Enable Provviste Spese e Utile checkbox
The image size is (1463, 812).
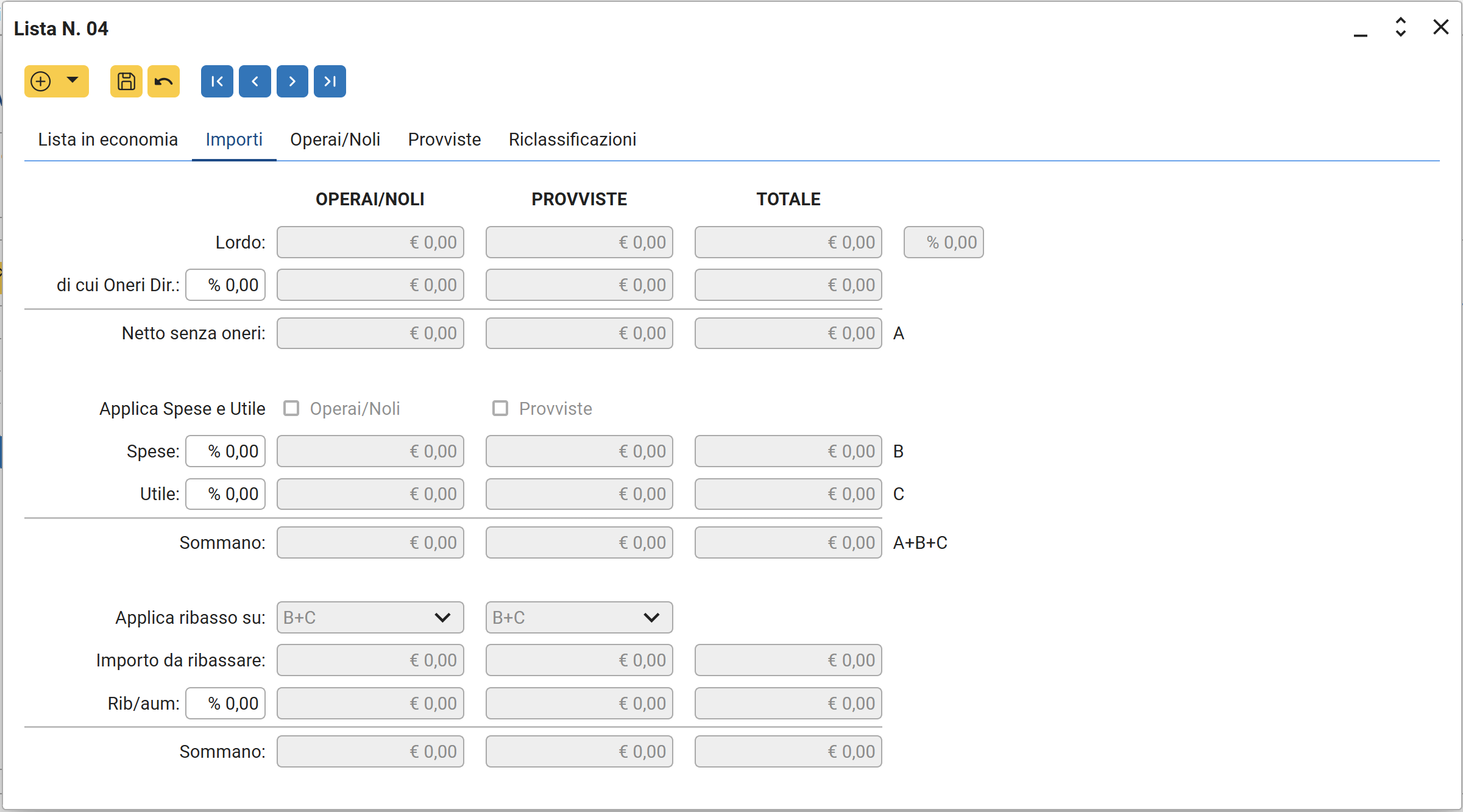pyautogui.click(x=500, y=408)
